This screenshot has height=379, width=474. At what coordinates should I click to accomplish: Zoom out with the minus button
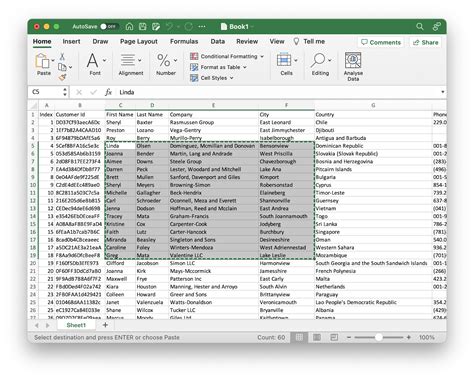tap(349, 337)
